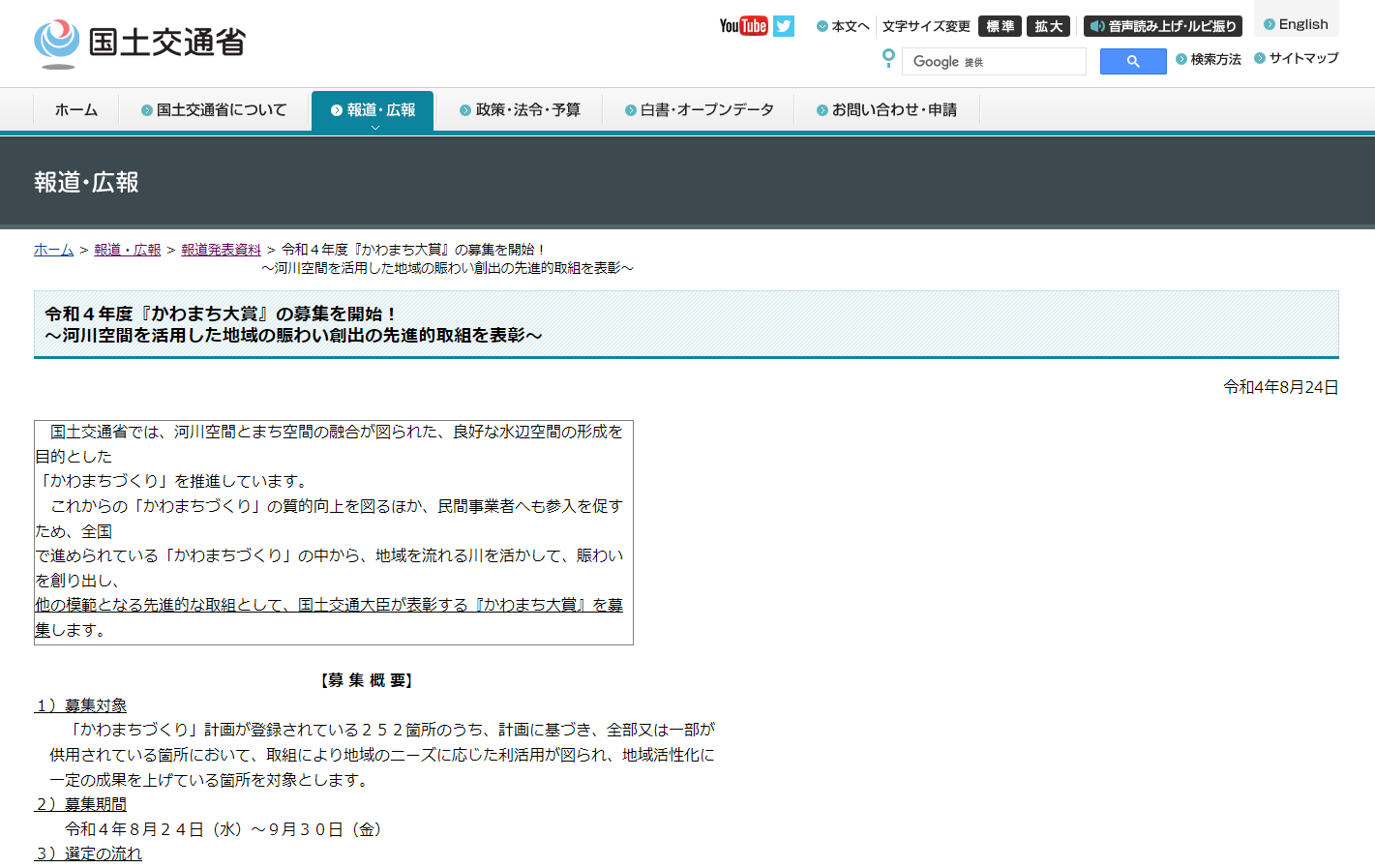Open the サイトマップ link
Image resolution: width=1375 pixels, height=868 pixels.
click(1297, 58)
